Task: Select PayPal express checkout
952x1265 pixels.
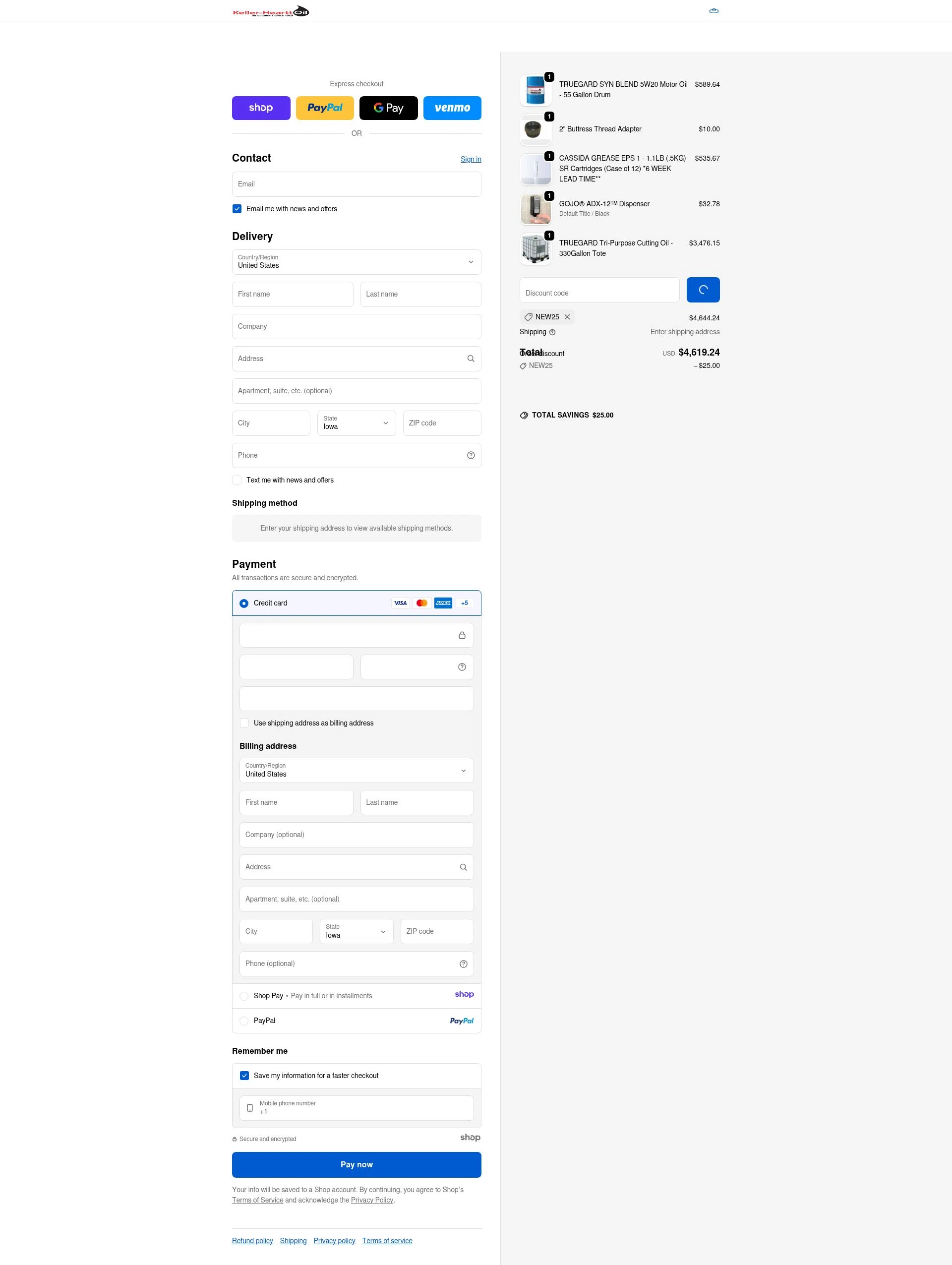Action: pyautogui.click(x=324, y=108)
